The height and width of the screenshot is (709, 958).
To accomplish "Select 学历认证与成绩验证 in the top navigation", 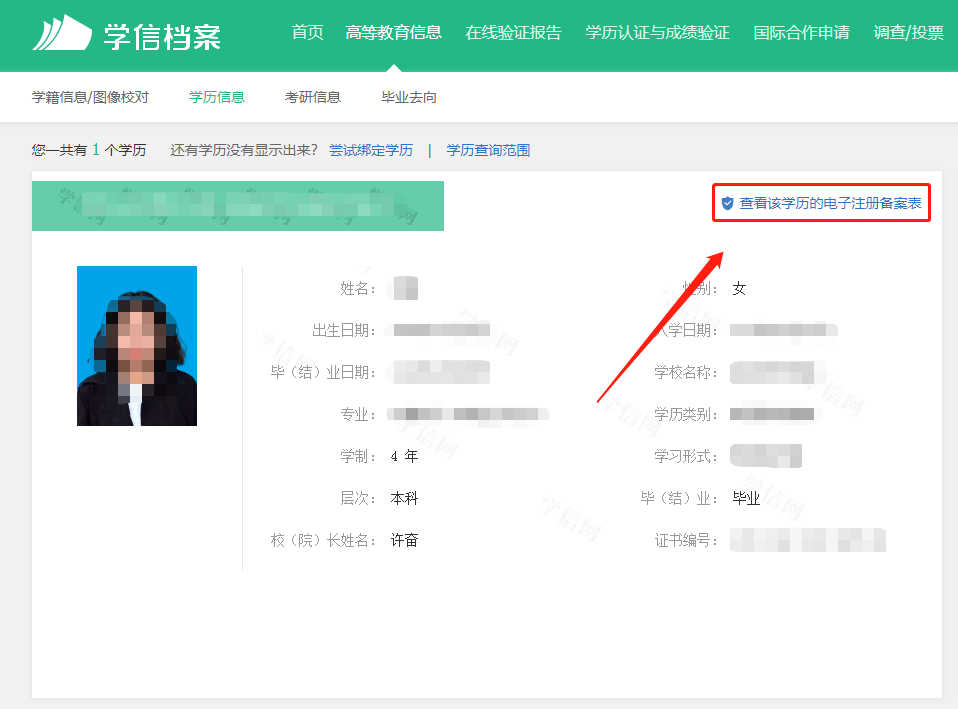I will 657,32.
